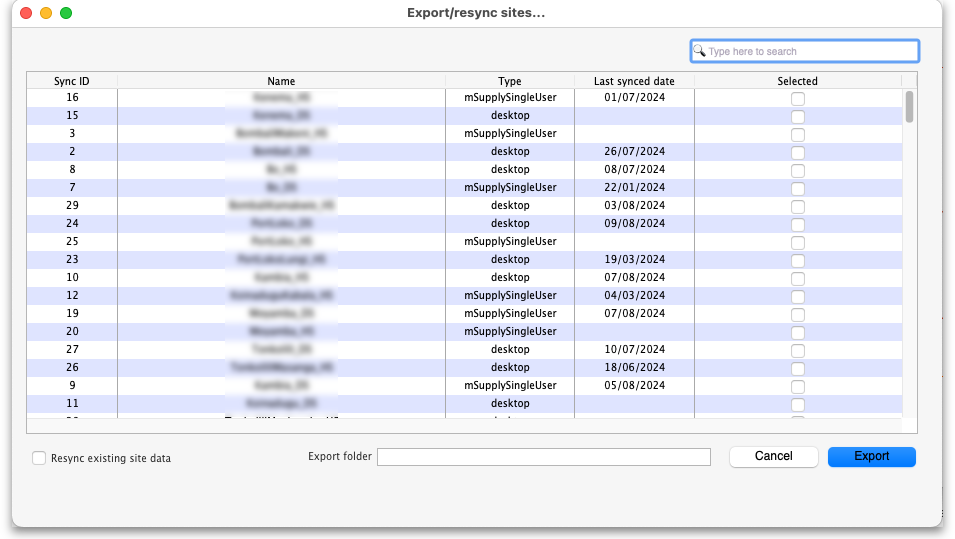
Task: Check the Selected box for Sync ID 9
Action: pos(797,386)
